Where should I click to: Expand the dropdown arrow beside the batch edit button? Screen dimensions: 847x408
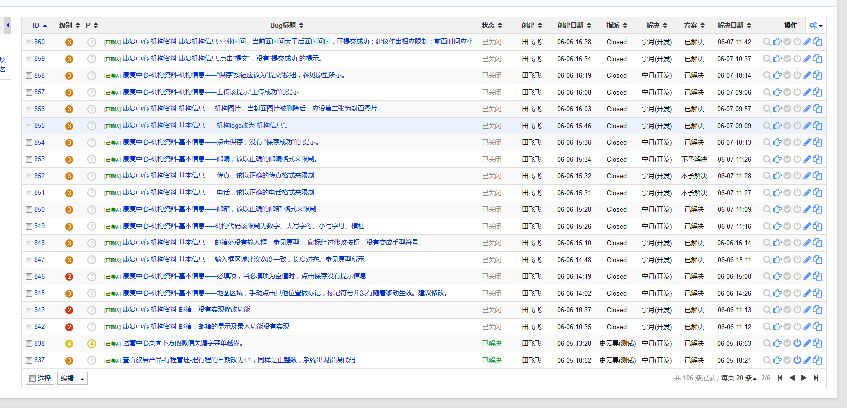[x=82, y=378]
